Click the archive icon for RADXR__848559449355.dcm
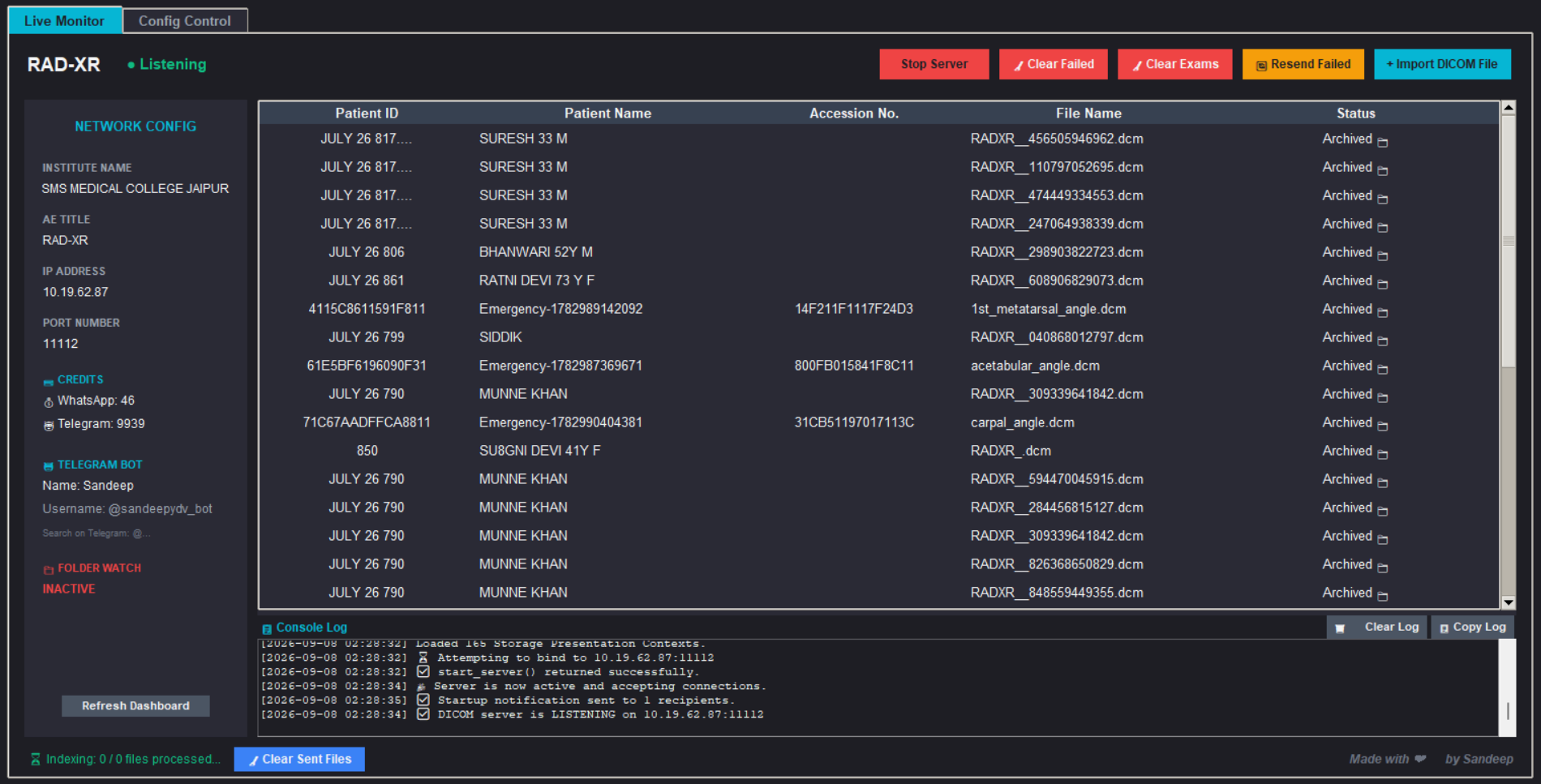The width and height of the screenshot is (1541, 784). (x=1383, y=597)
